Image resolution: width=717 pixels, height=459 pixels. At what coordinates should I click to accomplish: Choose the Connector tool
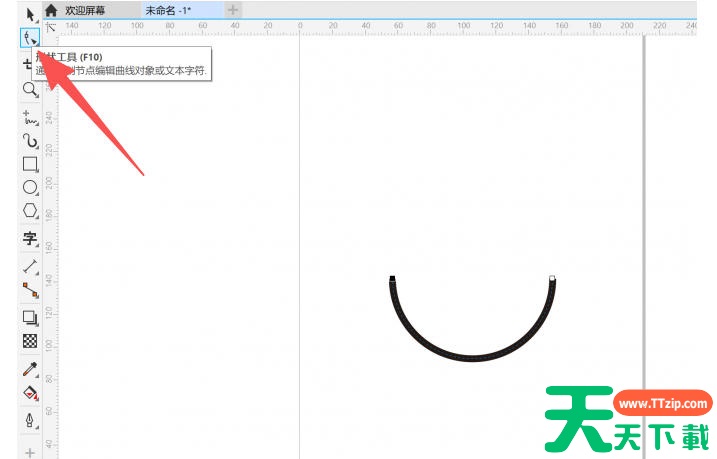pyautogui.click(x=30, y=290)
